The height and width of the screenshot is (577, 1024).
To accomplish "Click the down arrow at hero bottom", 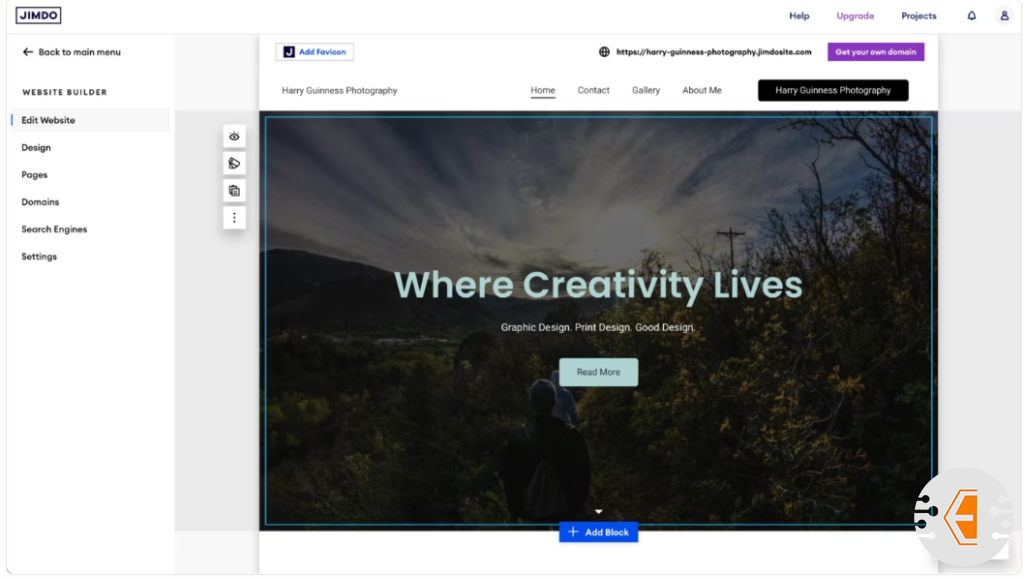I will pyautogui.click(x=599, y=512).
